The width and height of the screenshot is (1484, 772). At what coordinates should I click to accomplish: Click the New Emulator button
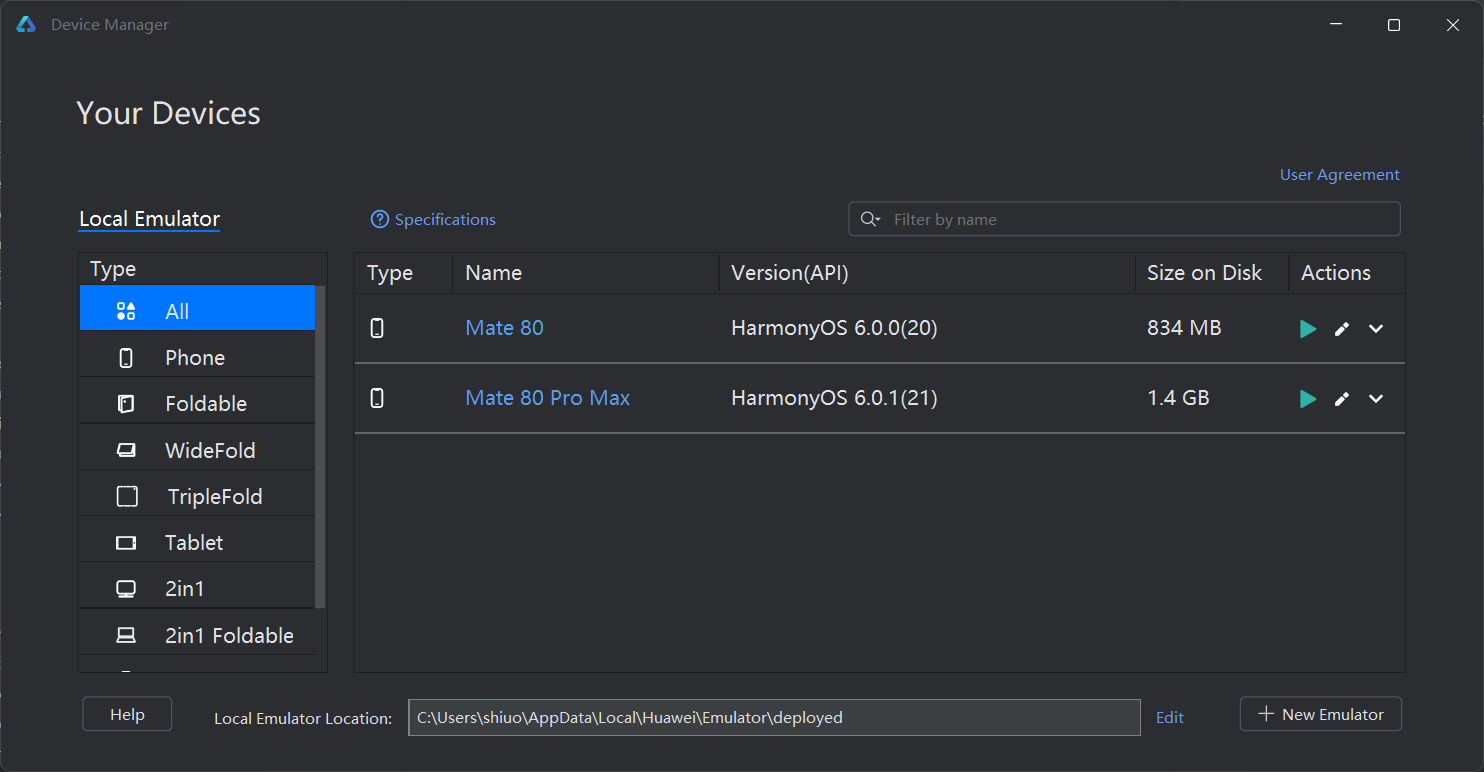[1321, 714]
